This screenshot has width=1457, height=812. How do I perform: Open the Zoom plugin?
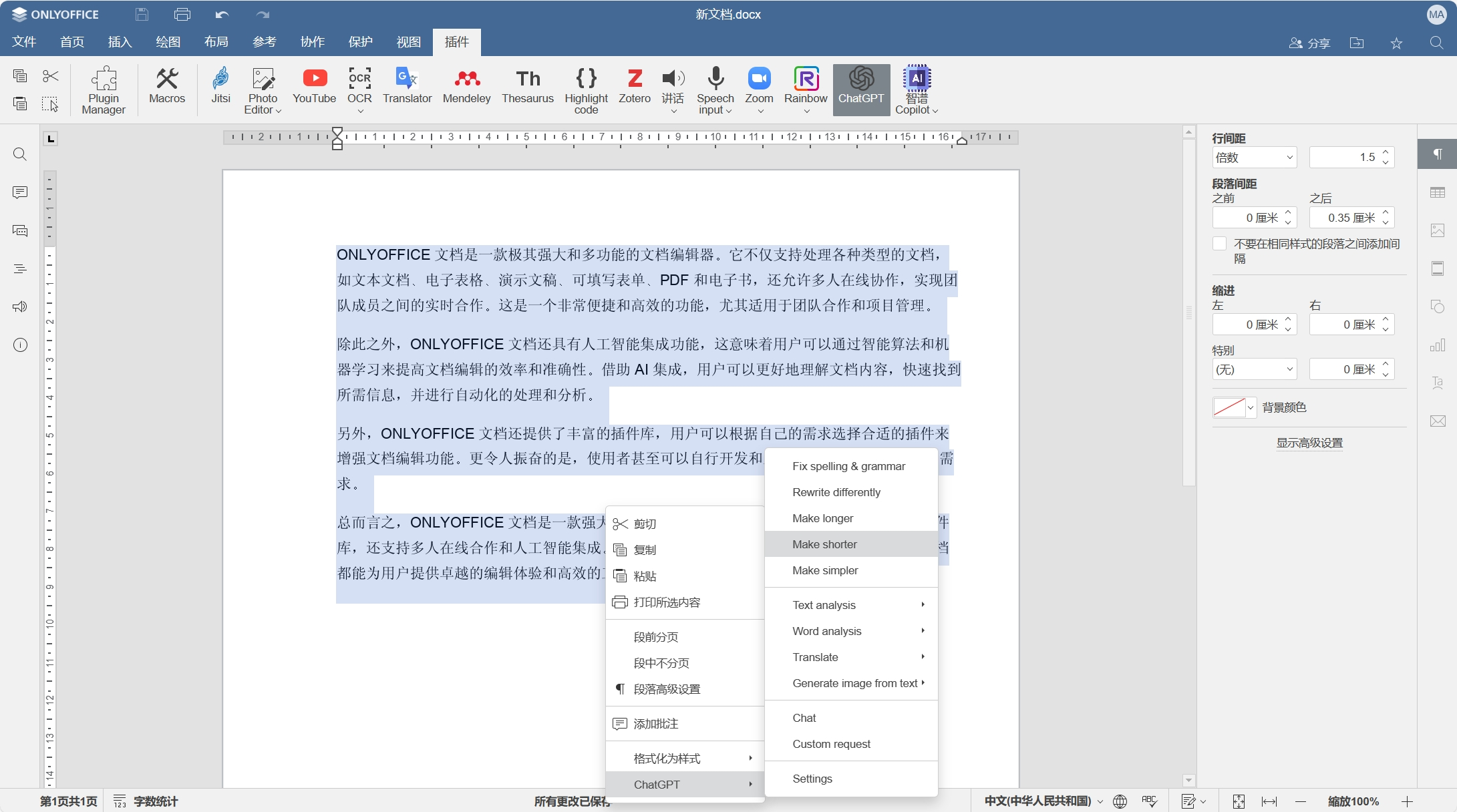tap(759, 90)
